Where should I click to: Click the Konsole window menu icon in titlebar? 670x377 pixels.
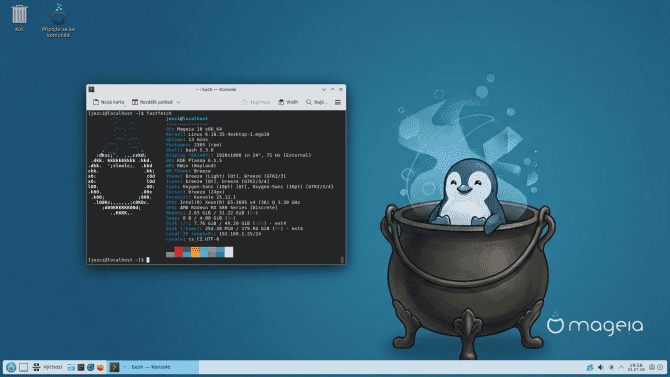click(91, 89)
